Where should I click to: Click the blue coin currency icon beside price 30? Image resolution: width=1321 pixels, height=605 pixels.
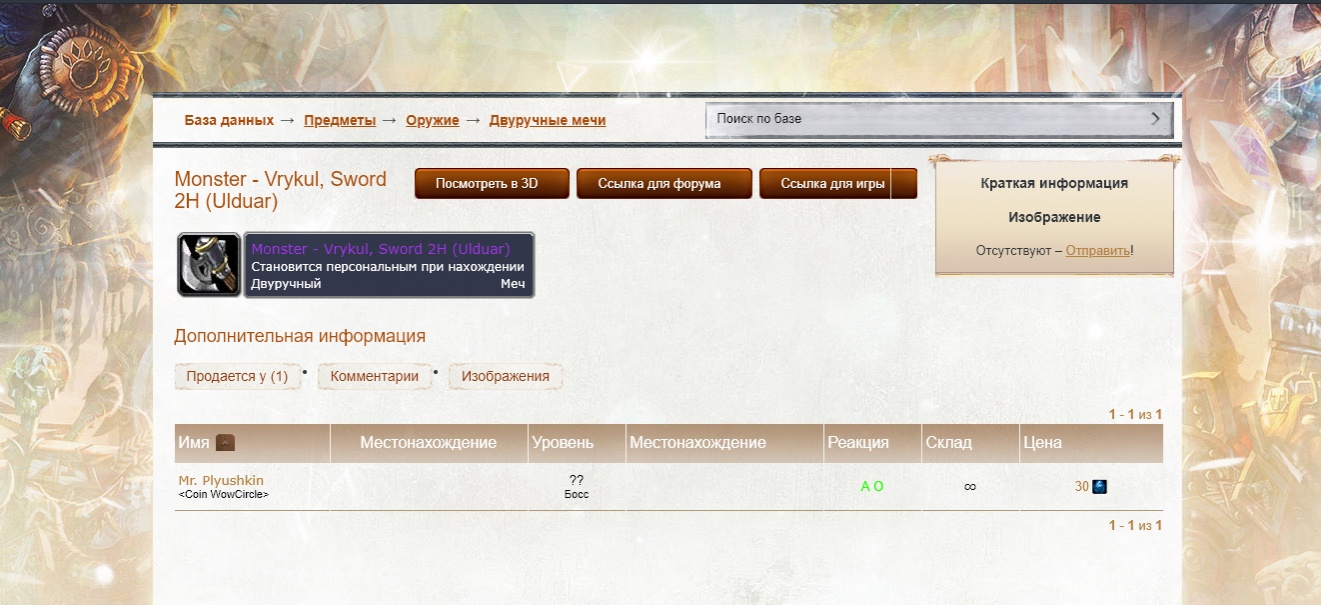[1100, 487]
